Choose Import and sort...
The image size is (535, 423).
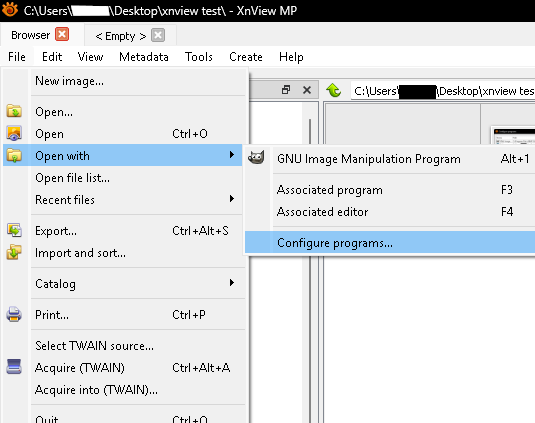pos(123,253)
